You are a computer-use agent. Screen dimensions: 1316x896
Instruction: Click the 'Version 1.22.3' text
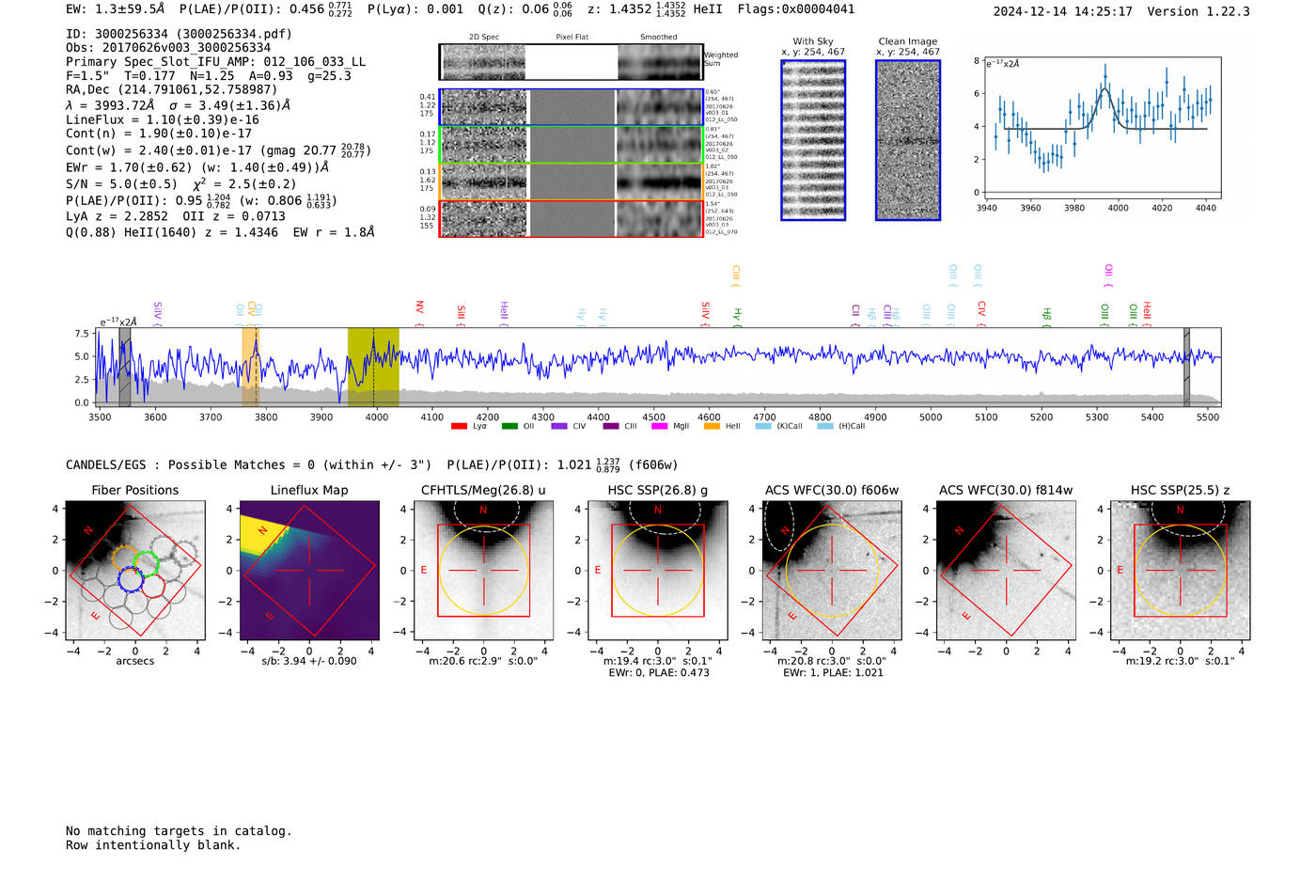pyautogui.click(x=1198, y=11)
